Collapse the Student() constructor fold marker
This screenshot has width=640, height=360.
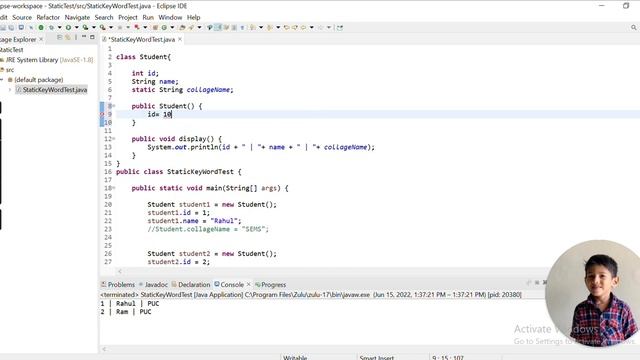click(x=114, y=106)
